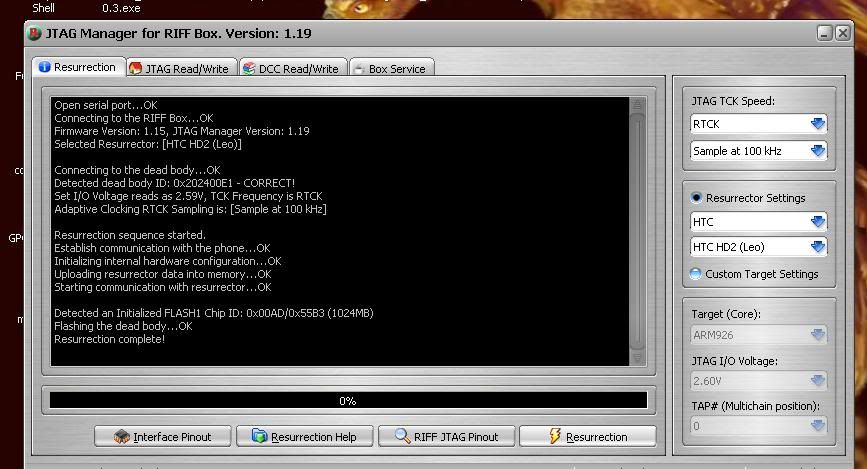Click the 'Firmware Version: 1.15' log line
Viewport: 867px width, 469px height.
click(182, 131)
